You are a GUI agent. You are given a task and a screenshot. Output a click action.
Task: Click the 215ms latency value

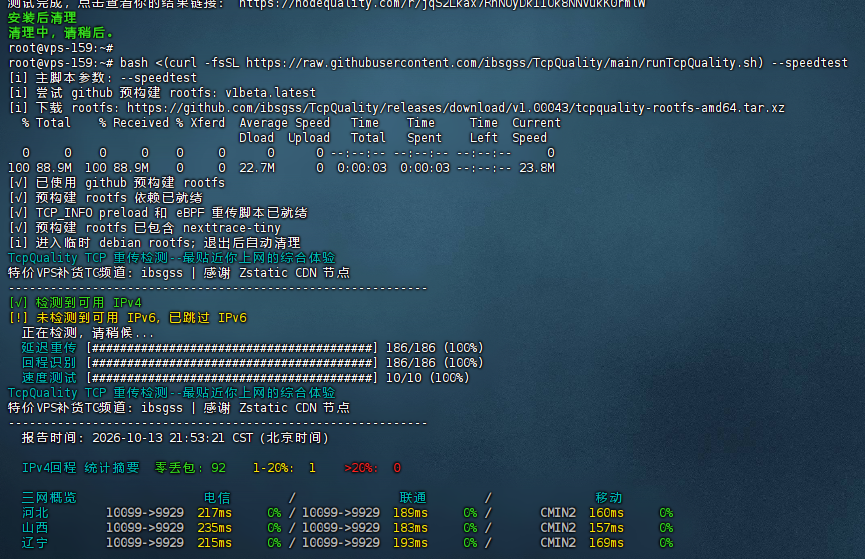[x=215, y=542]
